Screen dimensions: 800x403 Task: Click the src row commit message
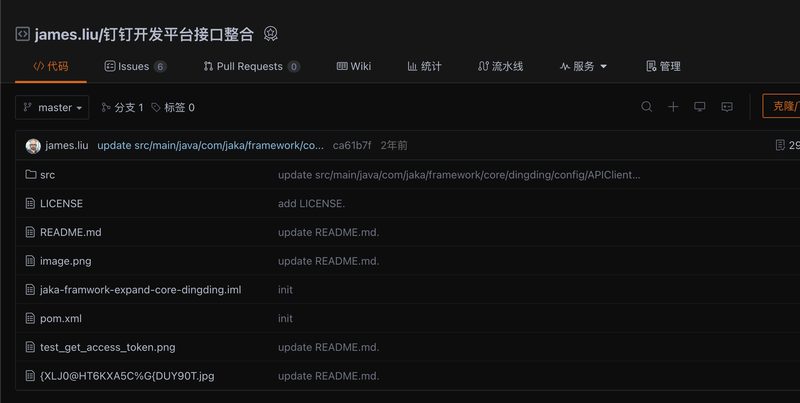pos(459,174)
